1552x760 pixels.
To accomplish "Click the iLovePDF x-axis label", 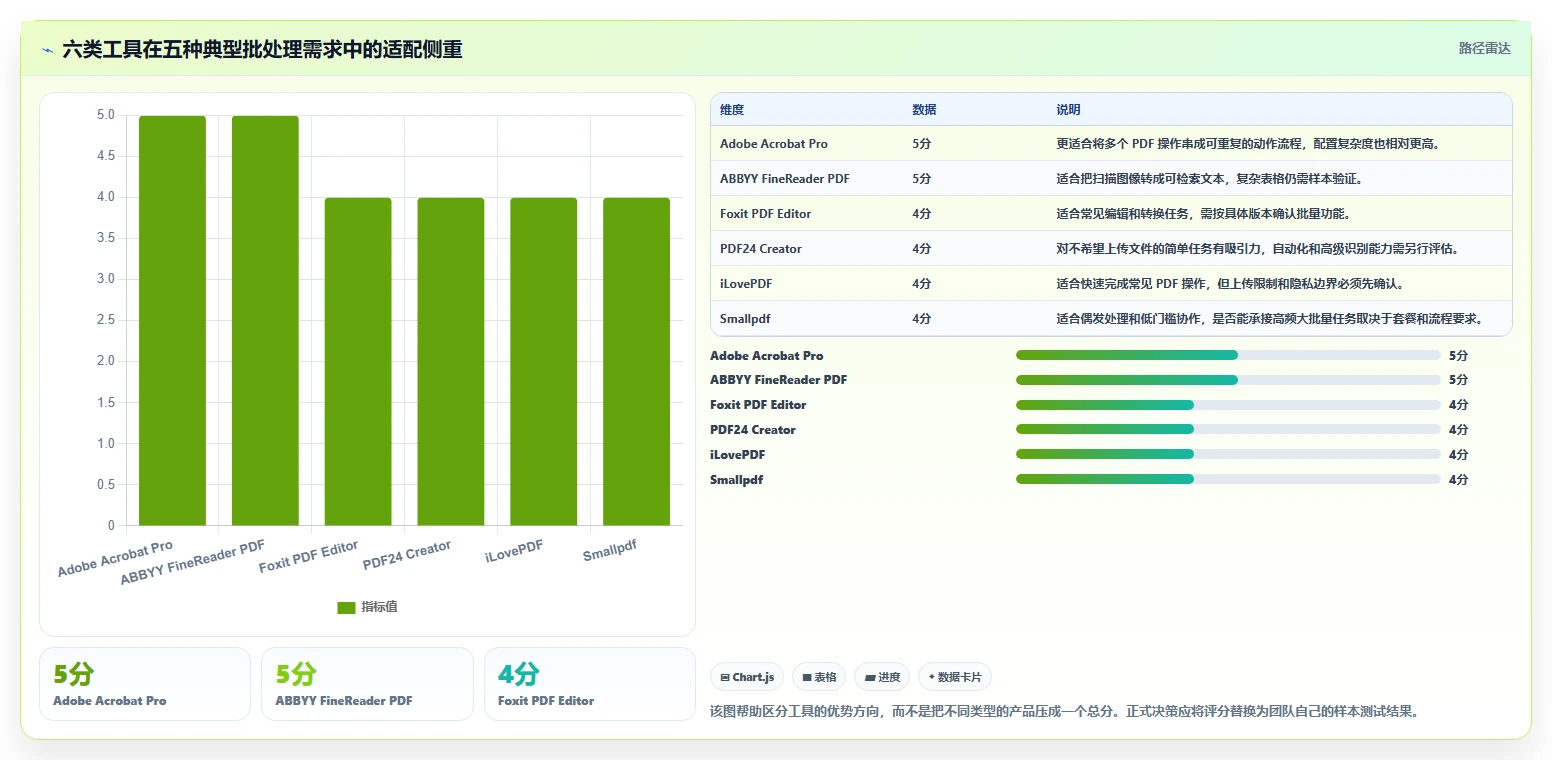I will click(514, 550).
